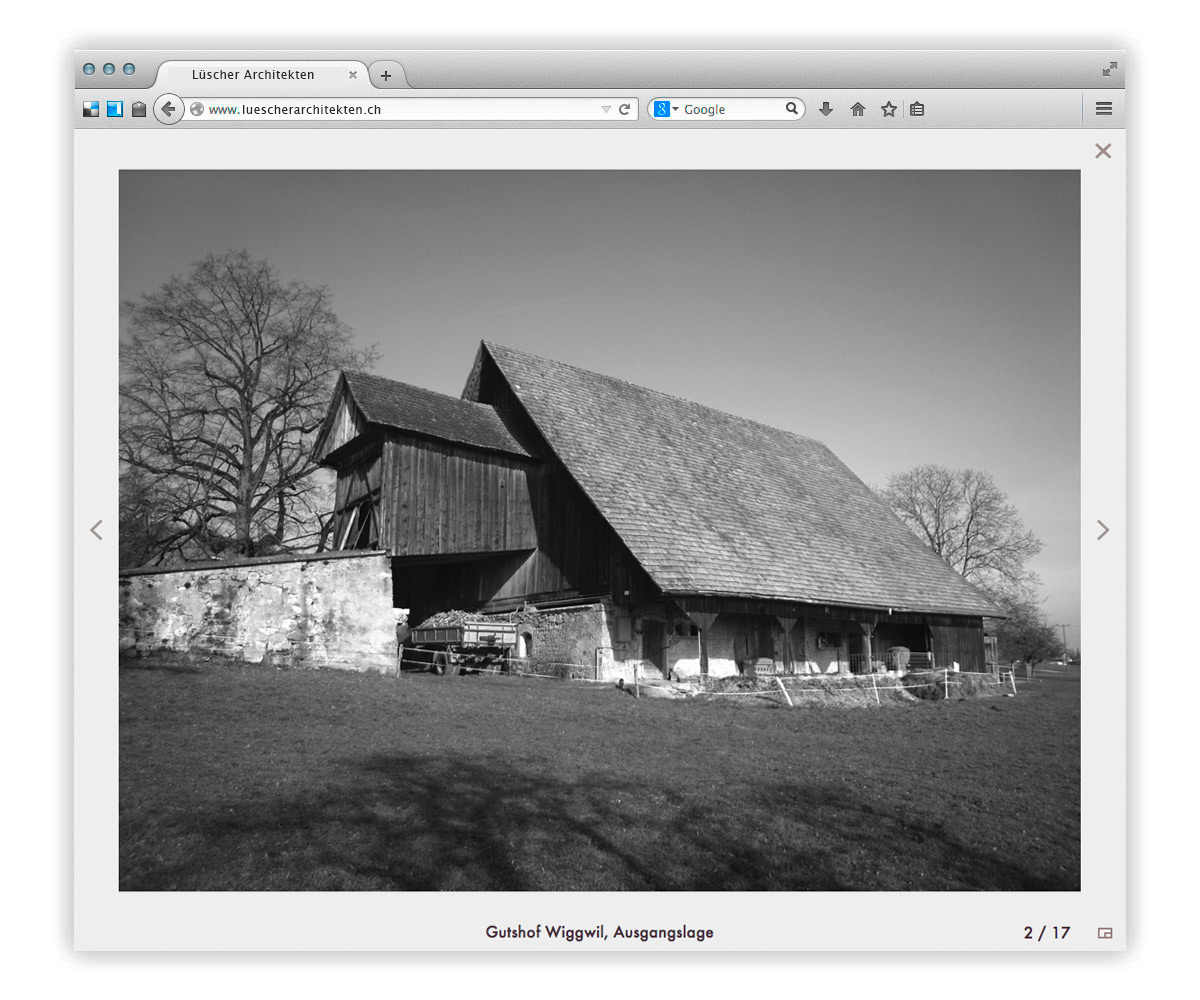Open a new tab with the plus button
1200x1000 pixels.
point(386,75)
